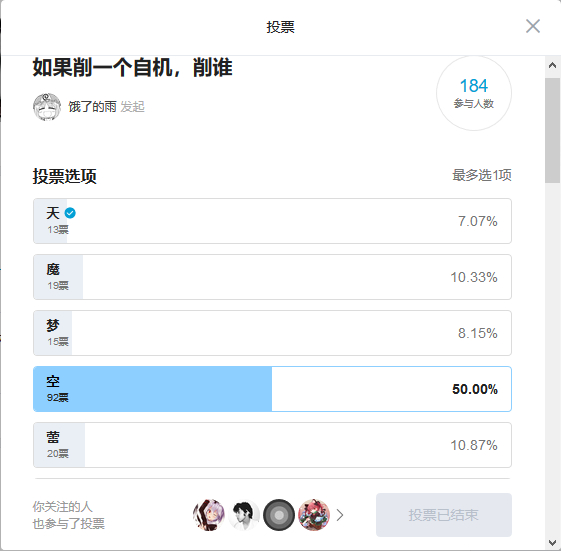This screenshot has height=551, width=561.
Task: Open poll creator 饿了的雨's avatar
Action: coord(47,107)
